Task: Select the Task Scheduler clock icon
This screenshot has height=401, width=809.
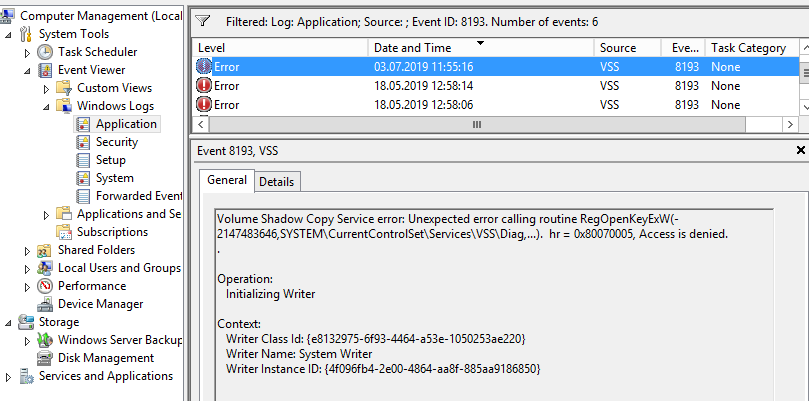Action: point(45,52)
